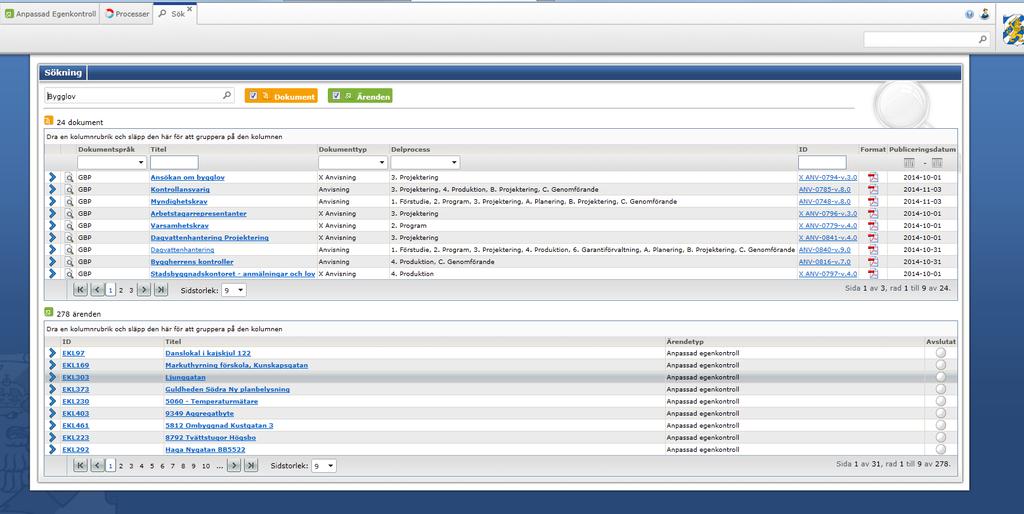The width and height of the screenshot is (1024, 514).
Task: Open documents Sidstorlek page size dropdown
Action: pyautogui.click(x=234, y=289)
